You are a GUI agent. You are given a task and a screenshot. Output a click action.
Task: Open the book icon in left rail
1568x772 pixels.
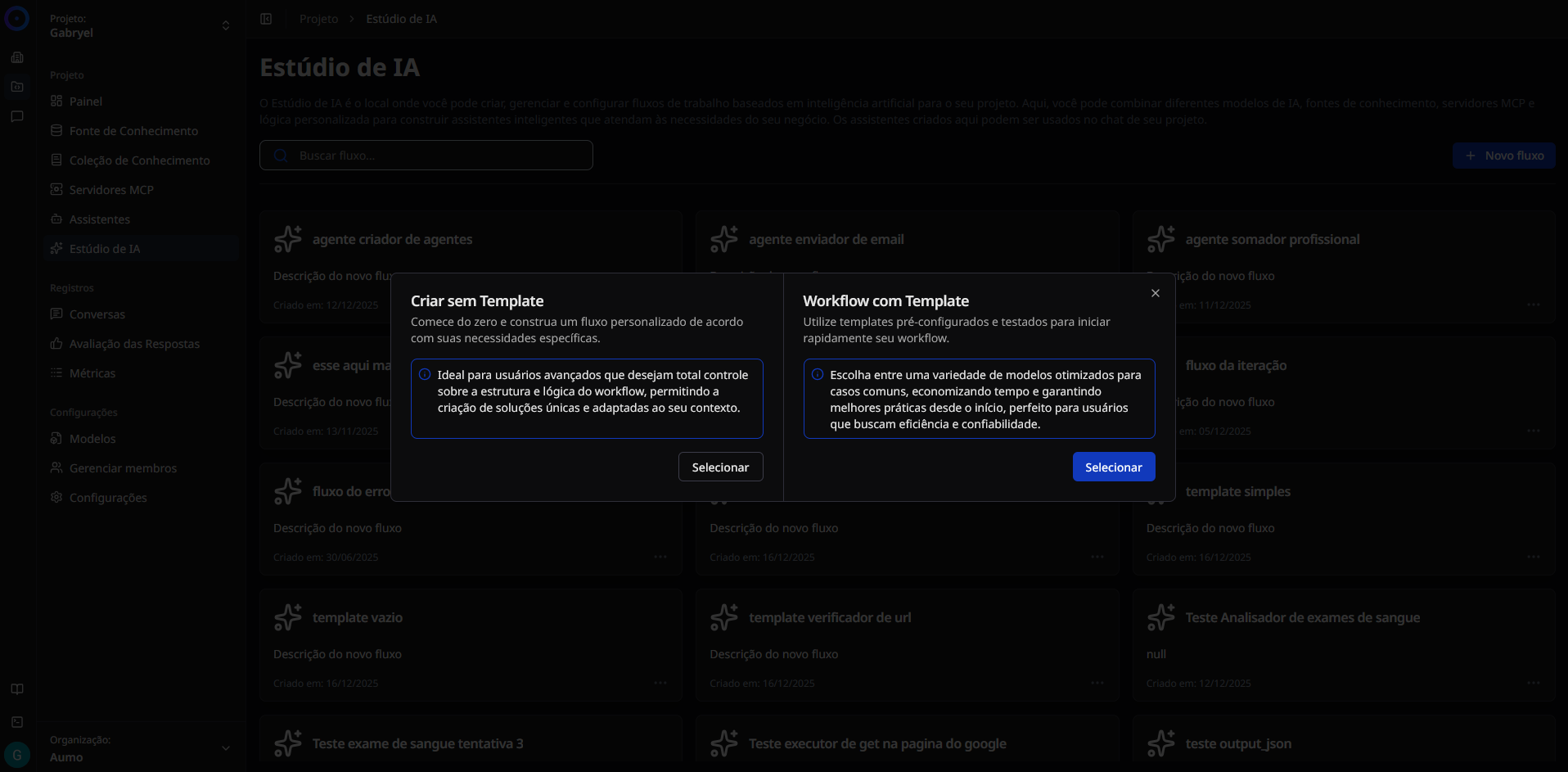coord(17,689)
